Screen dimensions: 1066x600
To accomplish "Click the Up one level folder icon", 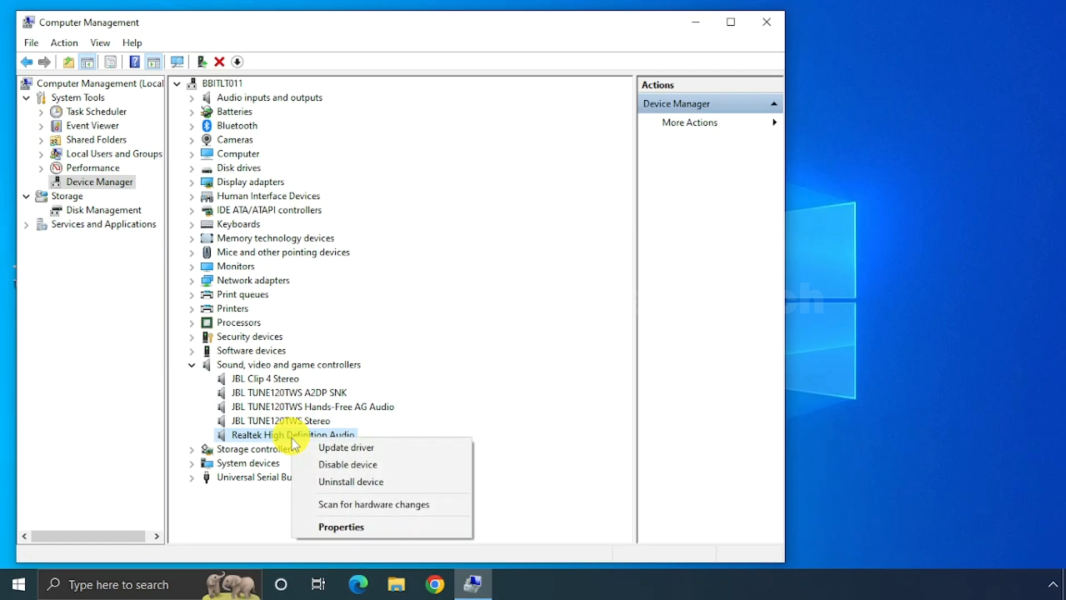I will pos(69,63).
